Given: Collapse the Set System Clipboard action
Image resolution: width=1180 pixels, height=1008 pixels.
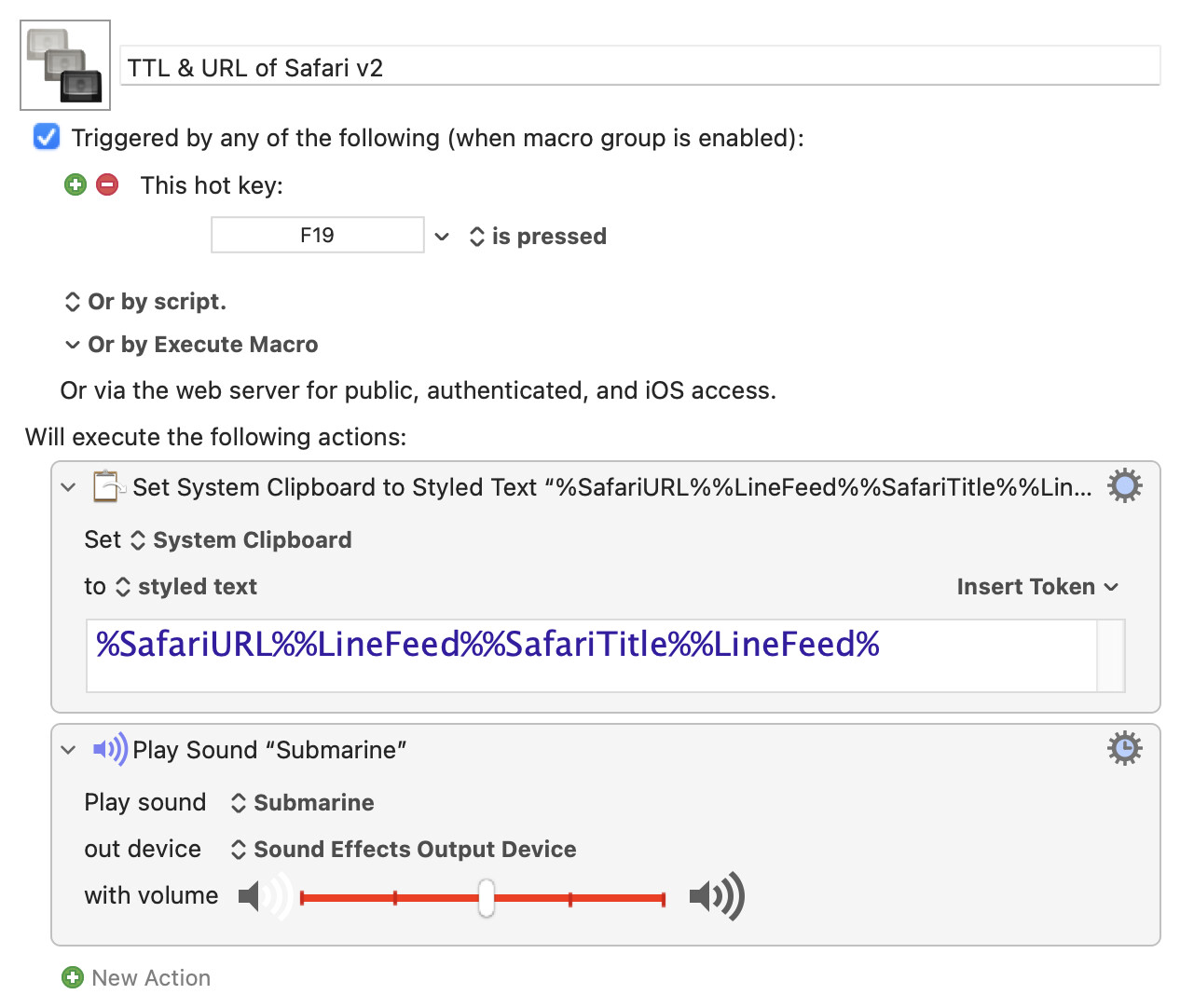Looking at the screenshot, I should point(68,487).
